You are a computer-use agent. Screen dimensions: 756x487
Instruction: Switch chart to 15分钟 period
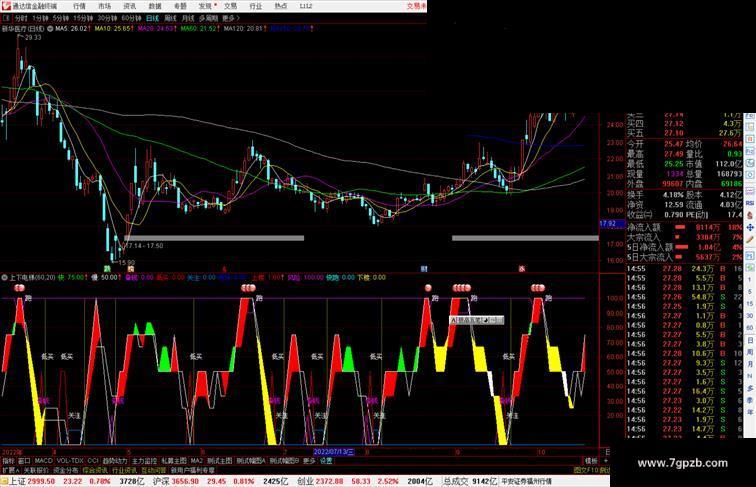(83, 18)
